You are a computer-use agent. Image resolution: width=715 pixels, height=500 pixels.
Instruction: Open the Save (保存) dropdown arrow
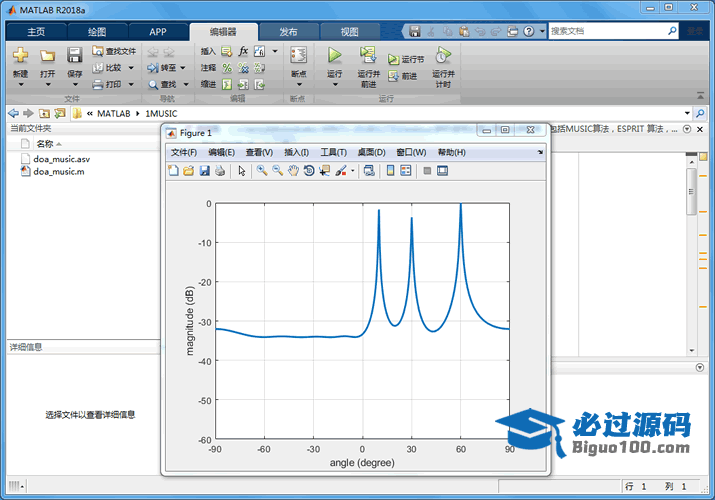pyautogui.click(x=75, y=85)
